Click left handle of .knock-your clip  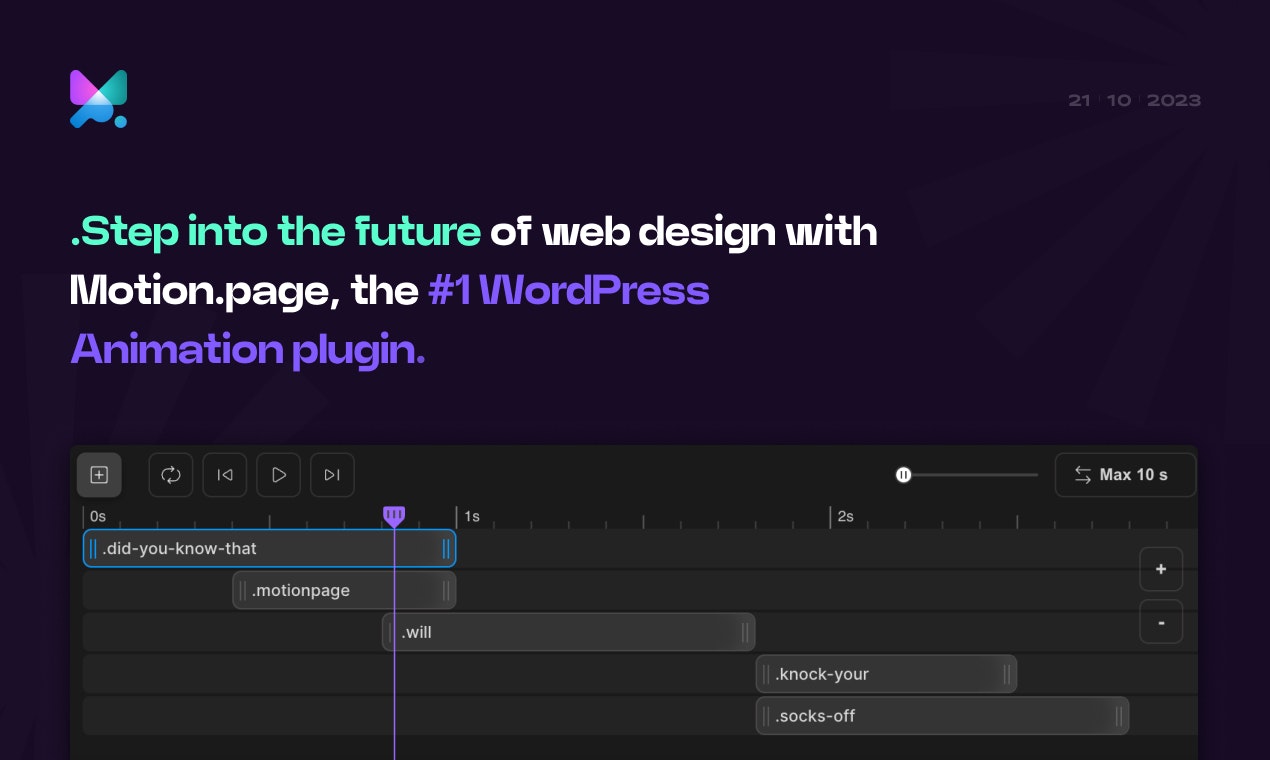pos(766,674)
